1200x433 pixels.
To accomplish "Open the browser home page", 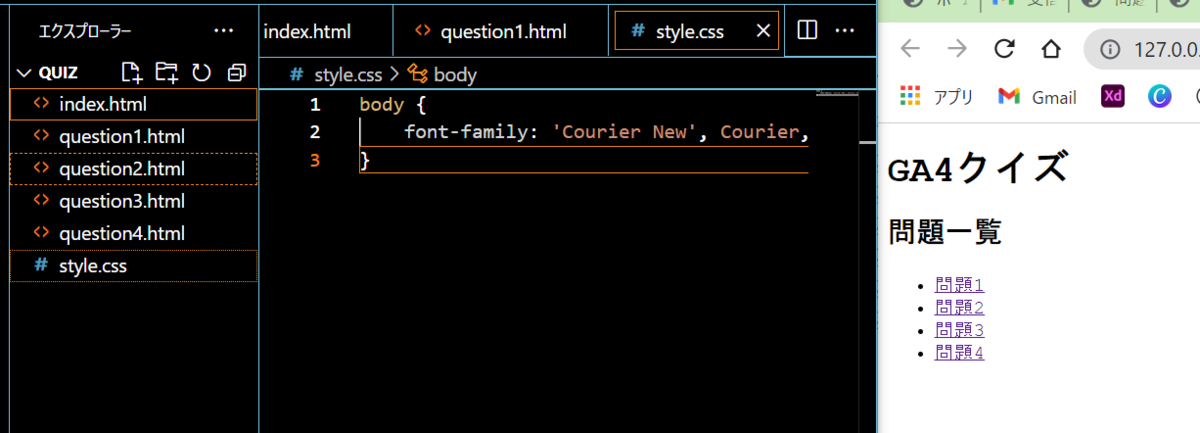I will 1050,49.
